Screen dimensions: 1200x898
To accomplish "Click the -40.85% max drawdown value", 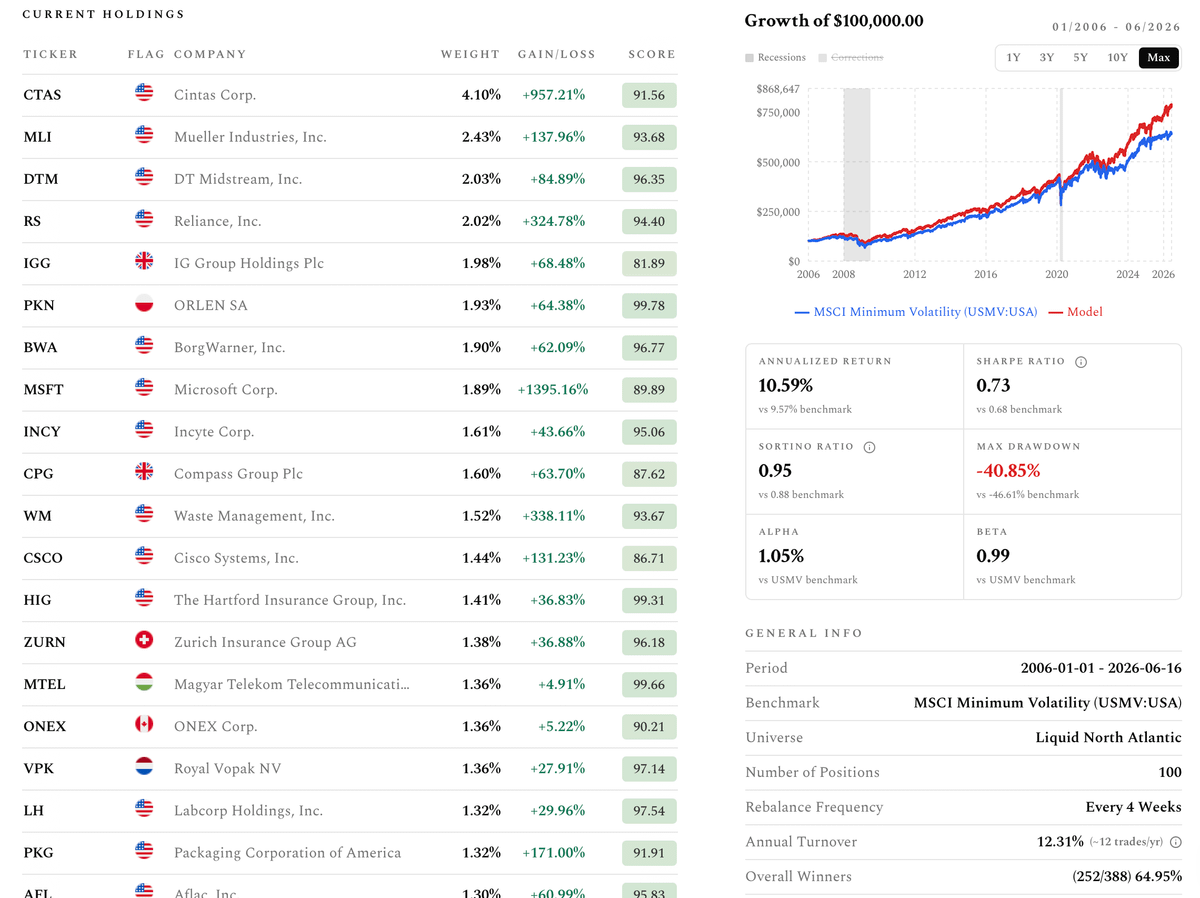I will click(x=1008, y=470).
